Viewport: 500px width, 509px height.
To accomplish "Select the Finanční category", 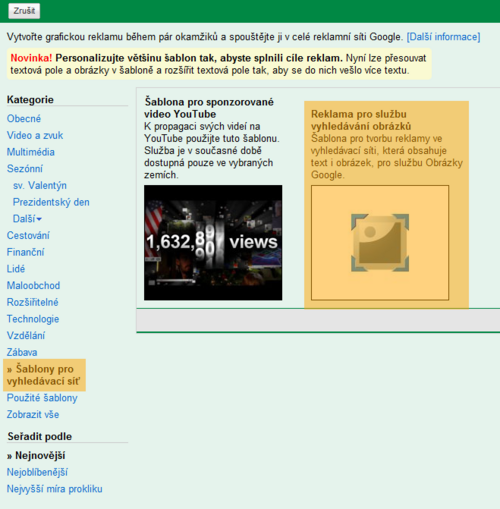I will [x=25, y=252].
